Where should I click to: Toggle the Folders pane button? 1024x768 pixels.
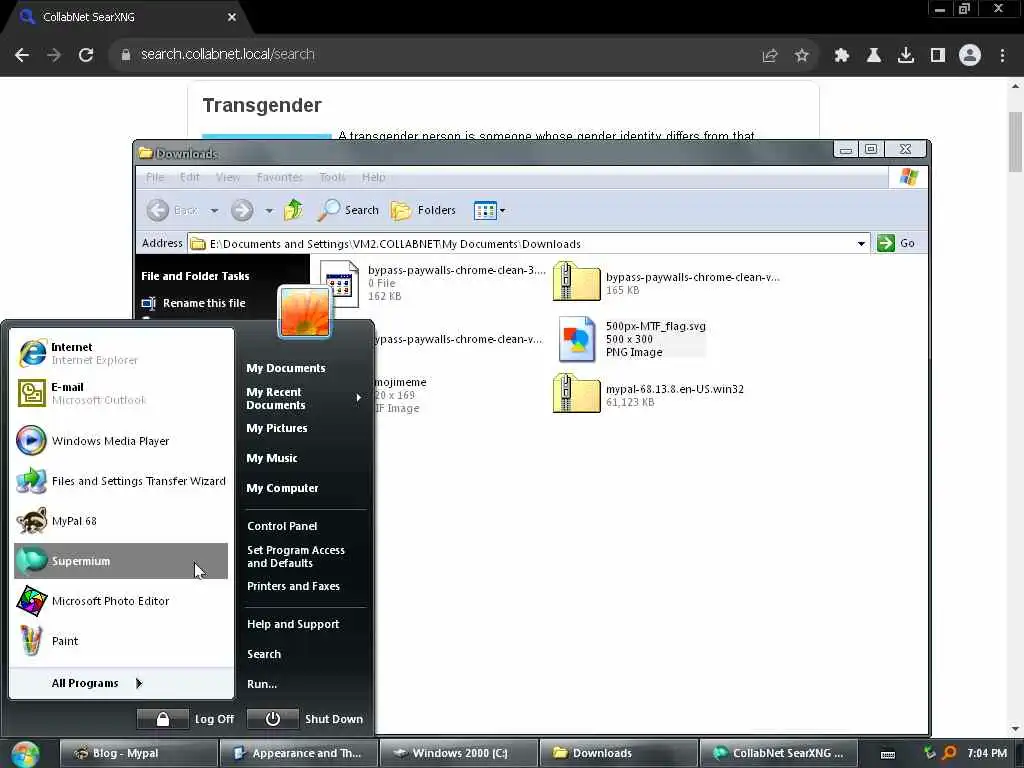click(x=423, y=210)
